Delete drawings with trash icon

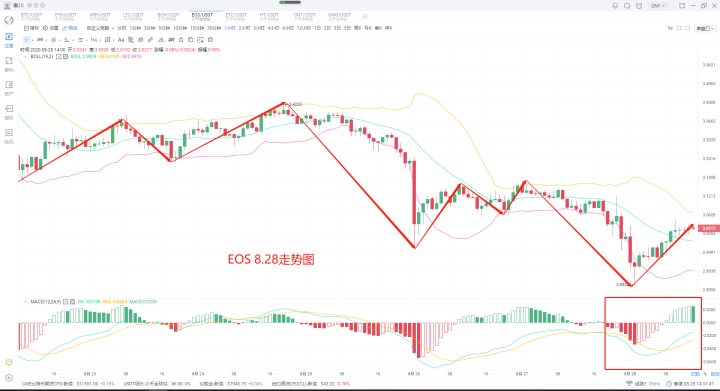click(210, 40)
